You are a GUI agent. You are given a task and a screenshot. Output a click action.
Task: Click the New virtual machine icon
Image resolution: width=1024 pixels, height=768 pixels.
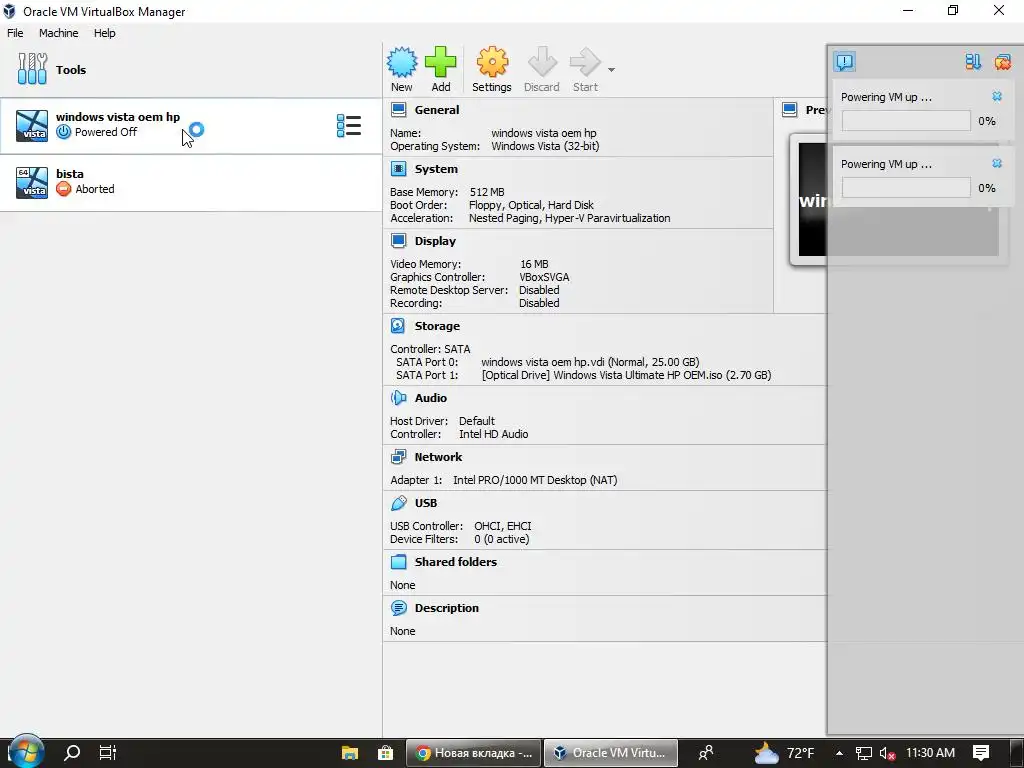tap(402, 63)
